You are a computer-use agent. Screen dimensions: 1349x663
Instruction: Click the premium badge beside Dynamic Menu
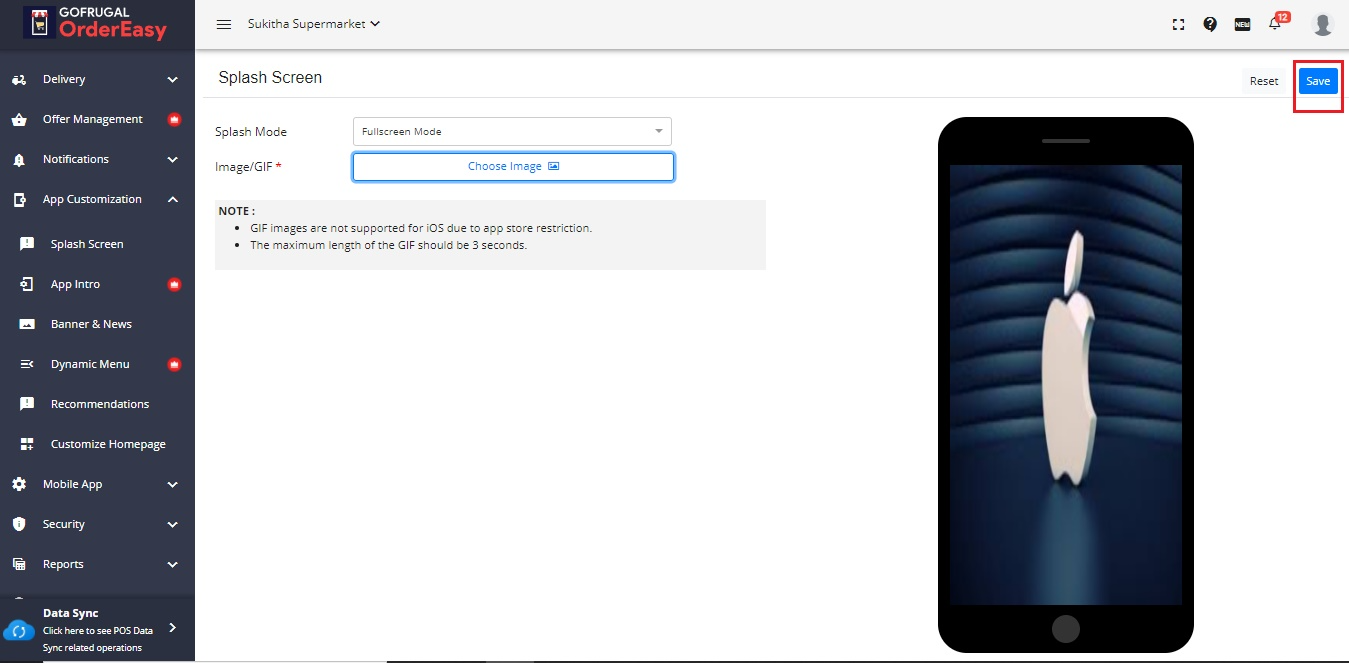[x=174, y=364]
